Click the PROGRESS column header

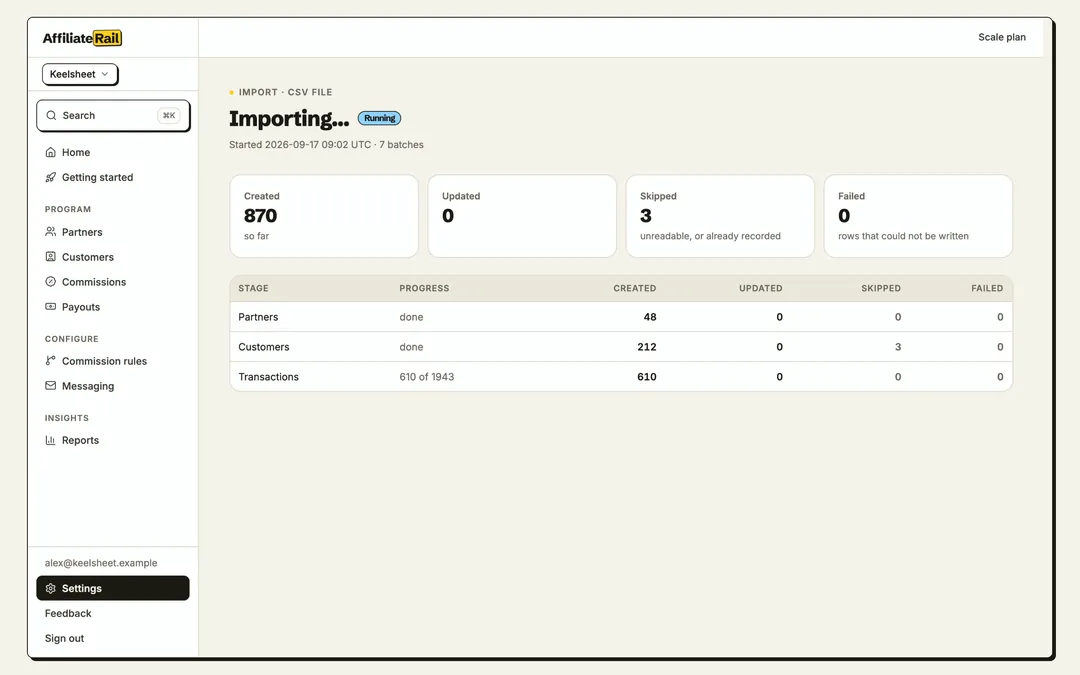pyautogui.click(x=424, y=288)
